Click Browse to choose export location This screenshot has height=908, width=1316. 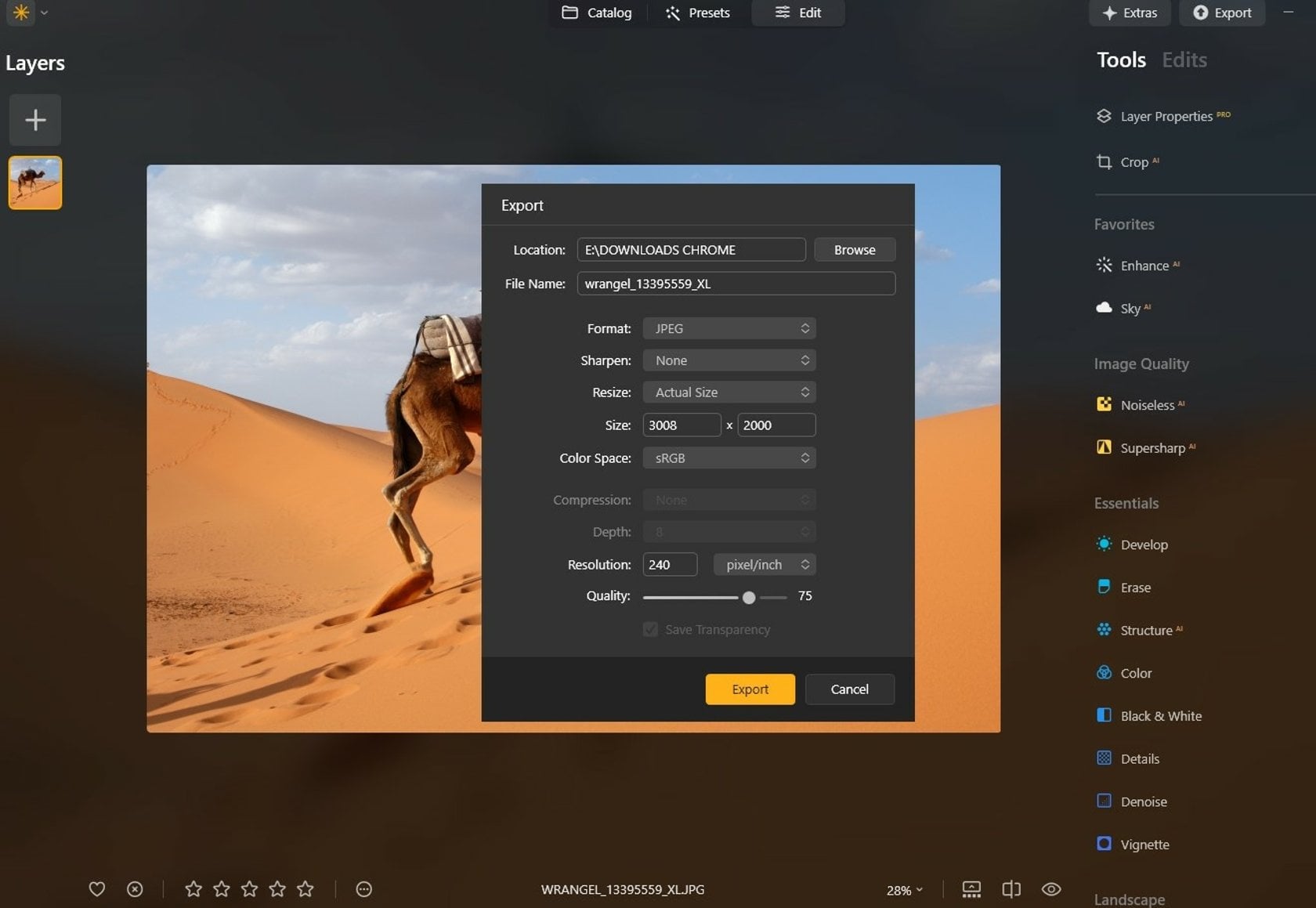click(854, 250)
